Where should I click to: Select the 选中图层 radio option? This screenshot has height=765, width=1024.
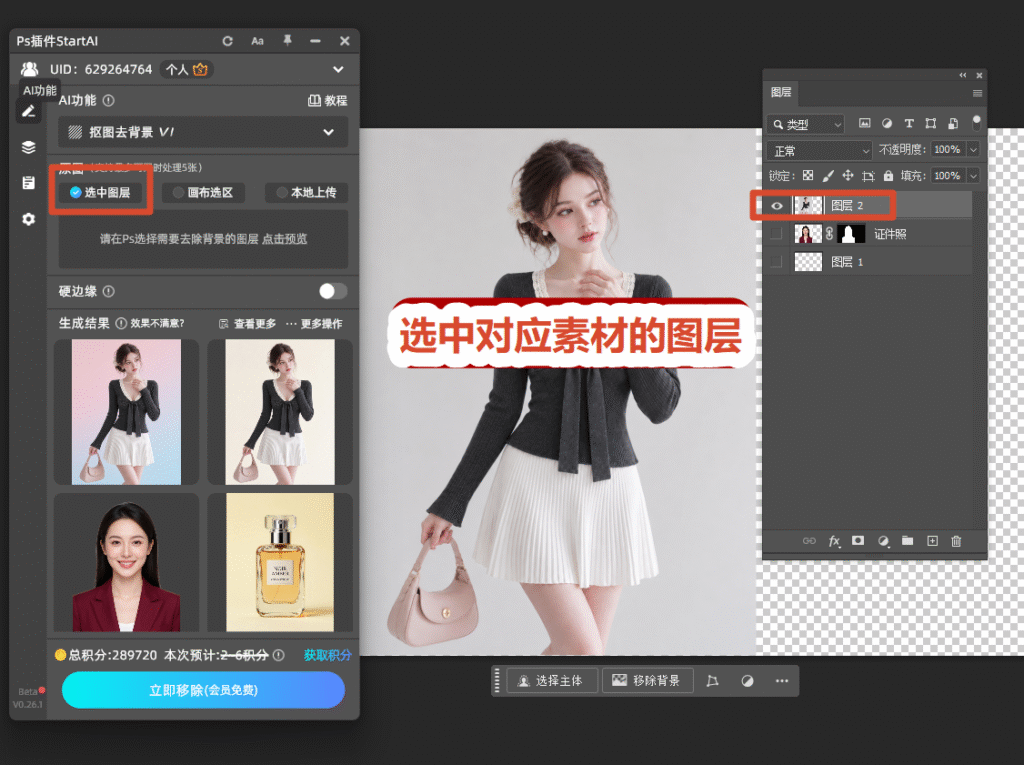pos(101,192)
